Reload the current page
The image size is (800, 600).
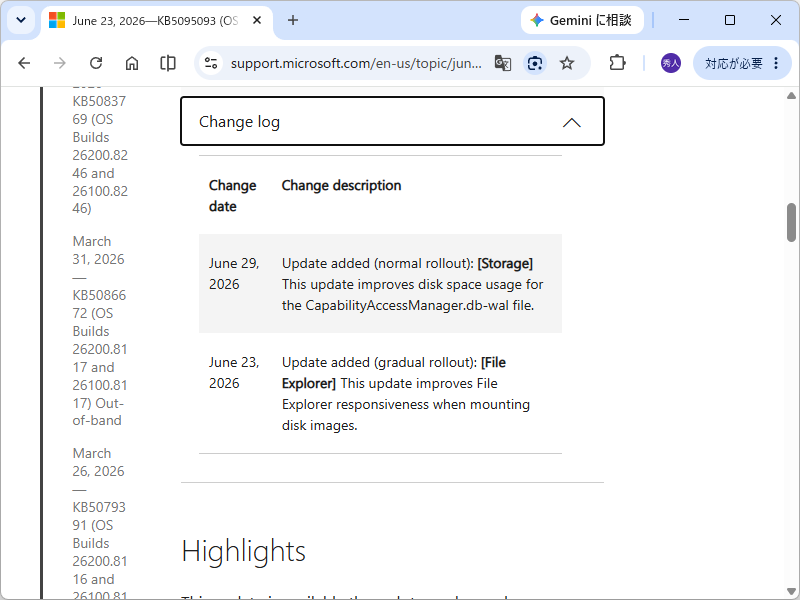pyautogui.click(x=96, y=63)
